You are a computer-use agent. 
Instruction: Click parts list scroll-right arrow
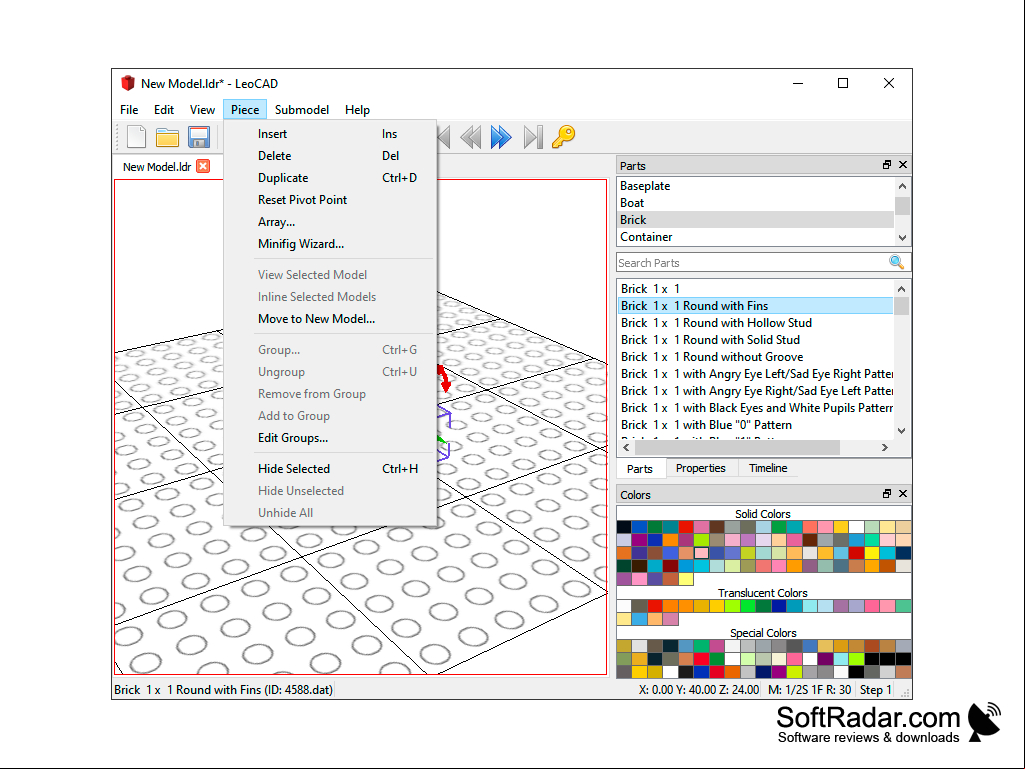(x=884, y=447)
